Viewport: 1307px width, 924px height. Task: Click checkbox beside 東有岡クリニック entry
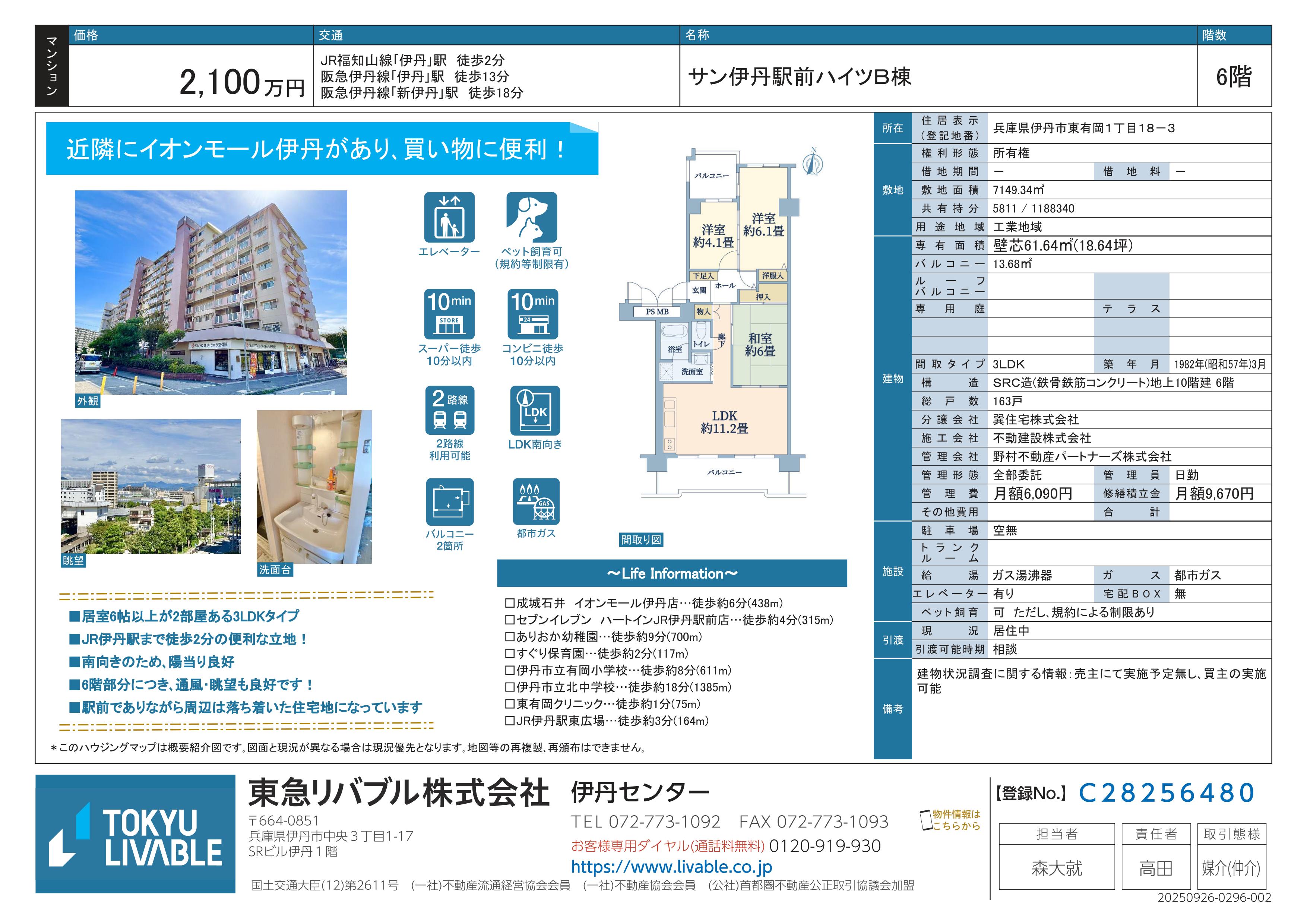(510, 704)
